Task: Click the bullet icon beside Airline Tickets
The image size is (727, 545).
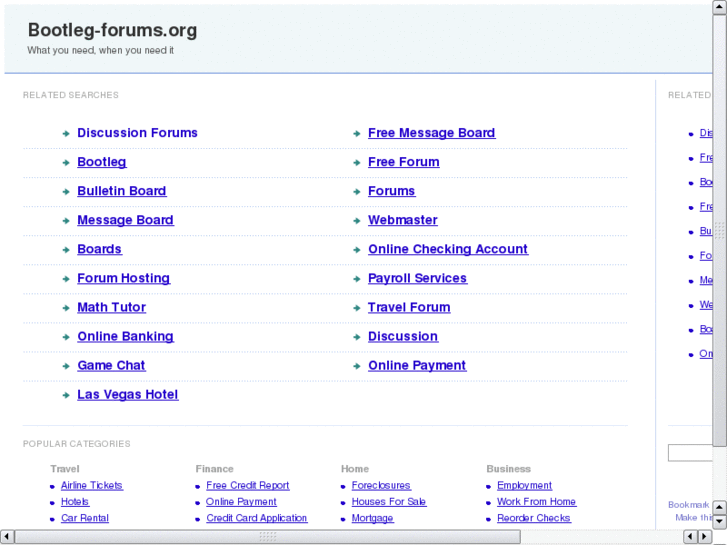Action: [52, 486]
